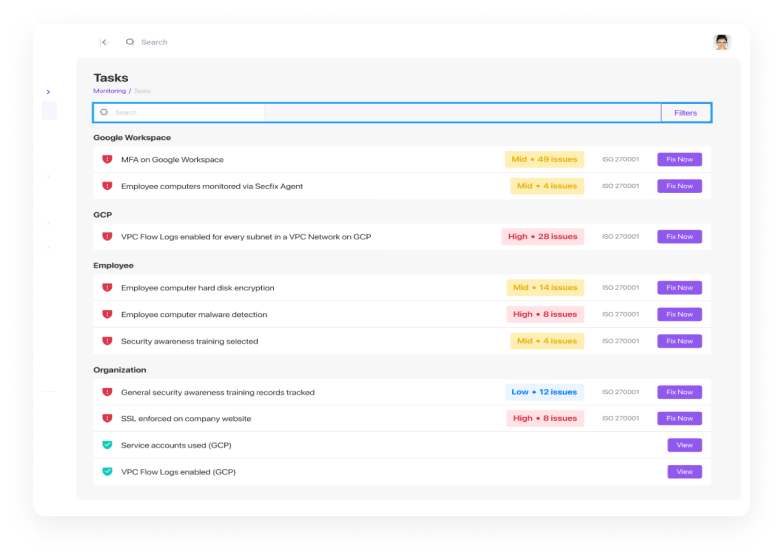
Task: Click green shield icon for Service accounts used (GCP)
Action: (107, 445)
